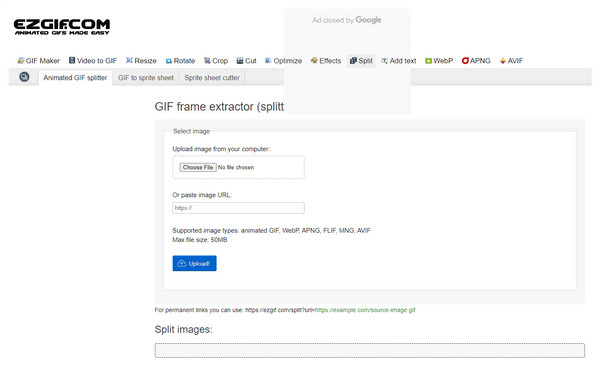This screenshot has height=369, width=600.
Task: Go to the Optimize tool label
Action: coord(288,61)
